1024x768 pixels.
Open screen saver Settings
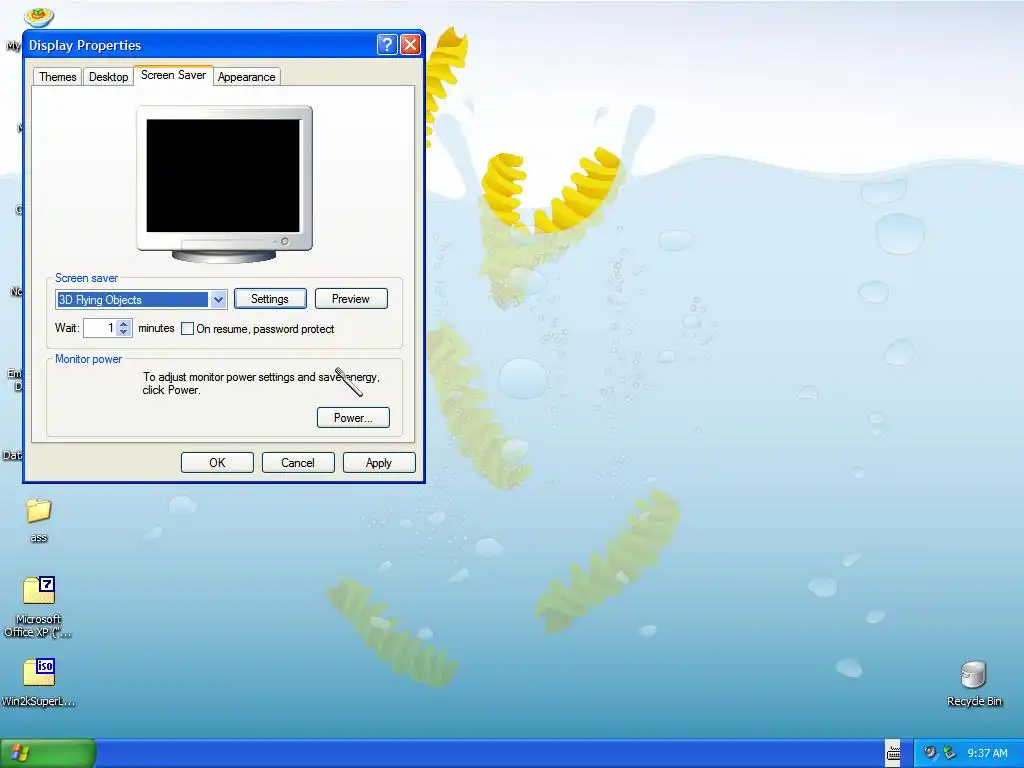tap(270, 299)
